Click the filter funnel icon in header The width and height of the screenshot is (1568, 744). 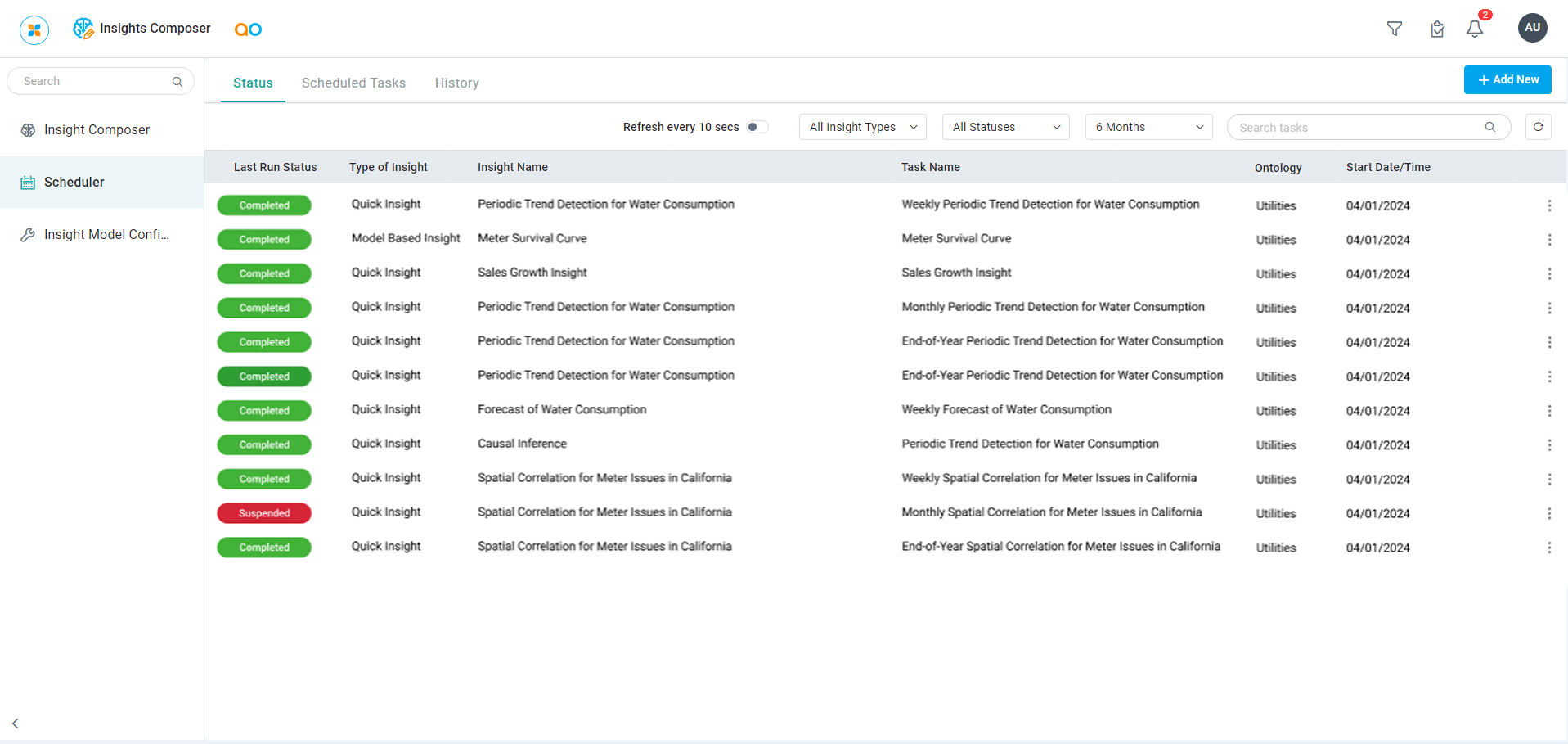tap(1395, 29)
